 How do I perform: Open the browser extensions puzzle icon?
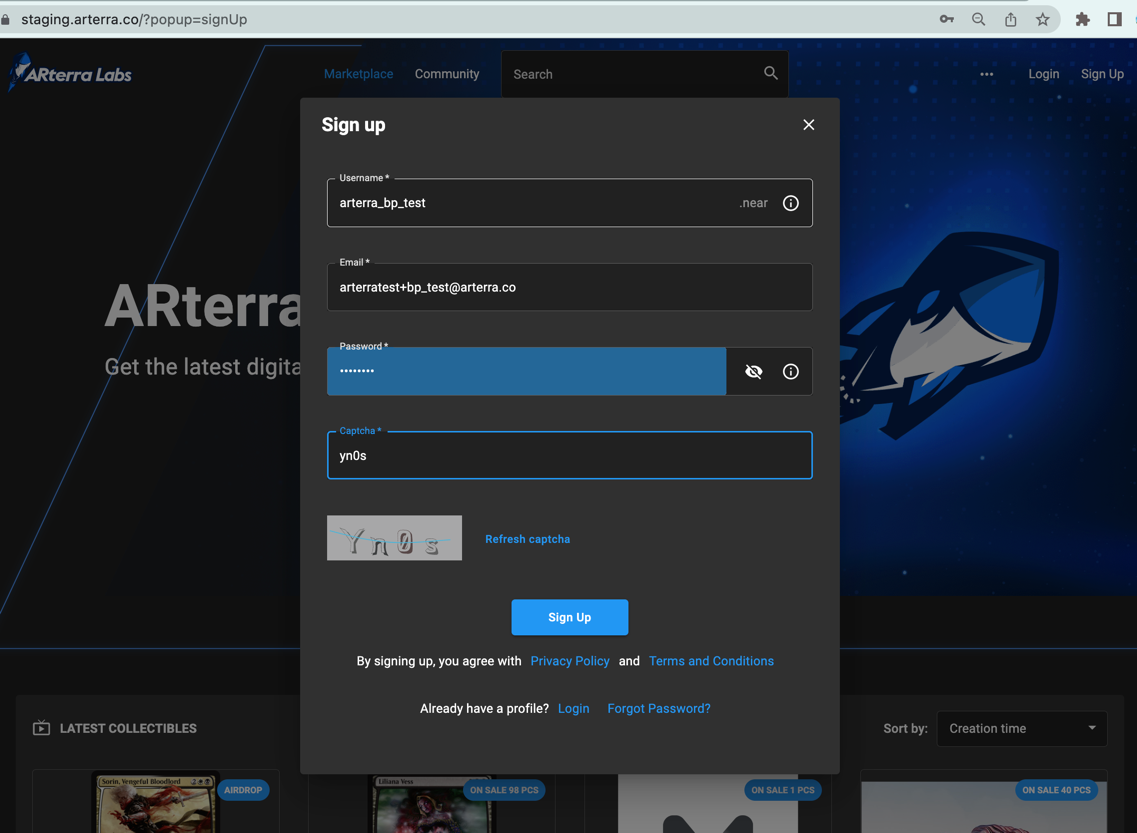click(1082, 18)
